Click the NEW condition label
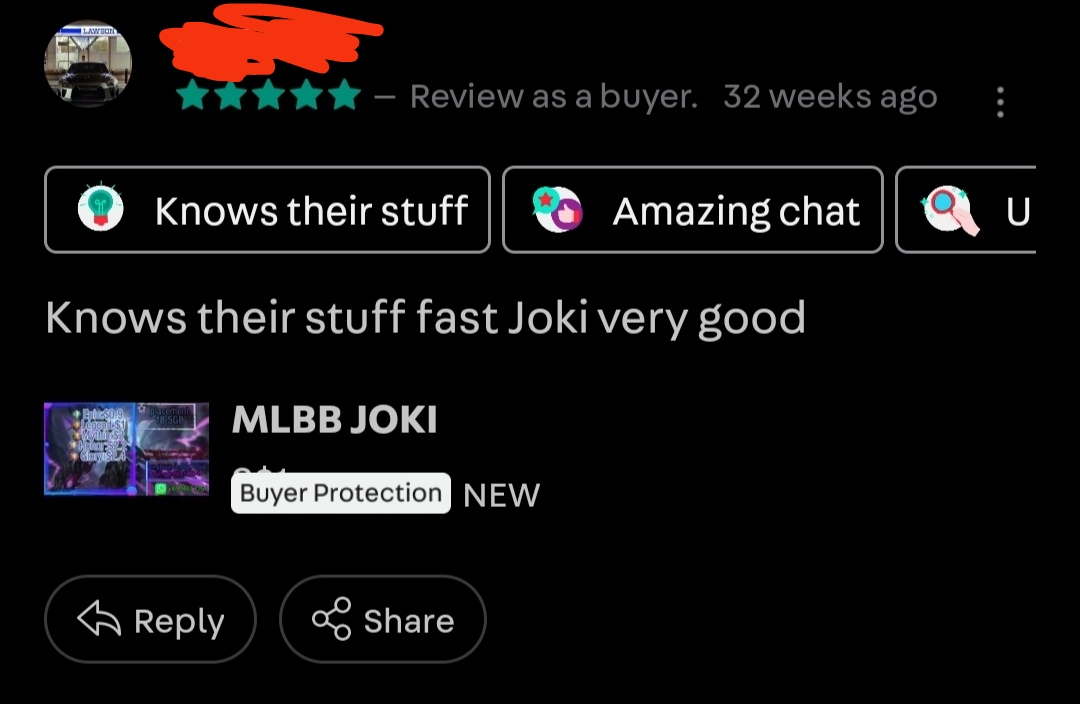The height and width of the screenshot is (704, 1080). tap(501, 495)
